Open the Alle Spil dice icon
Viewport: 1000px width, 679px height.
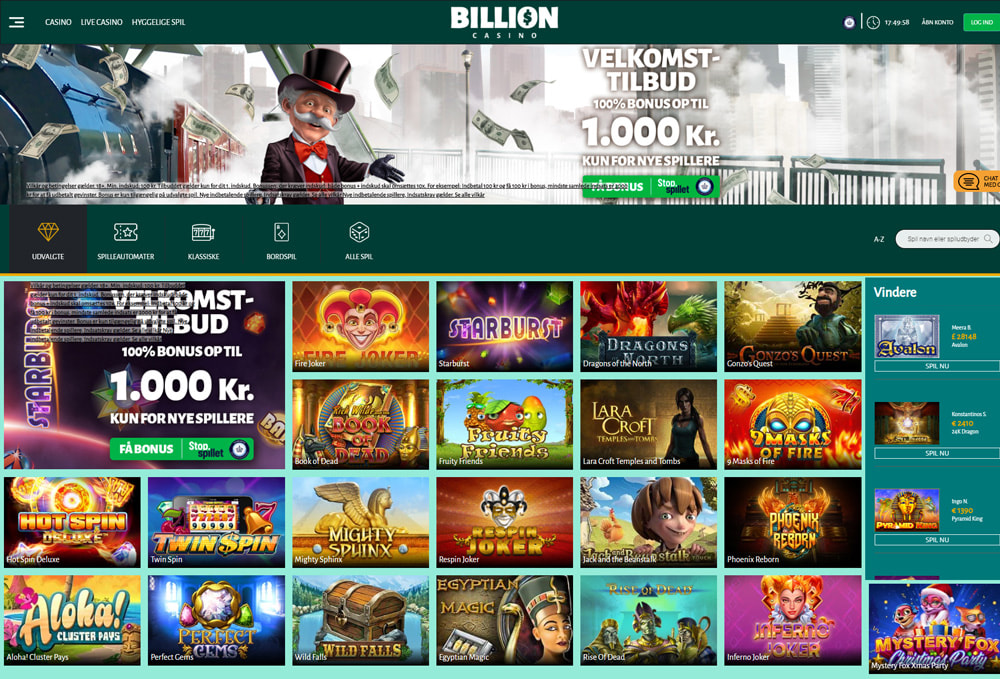pos(359,232)
